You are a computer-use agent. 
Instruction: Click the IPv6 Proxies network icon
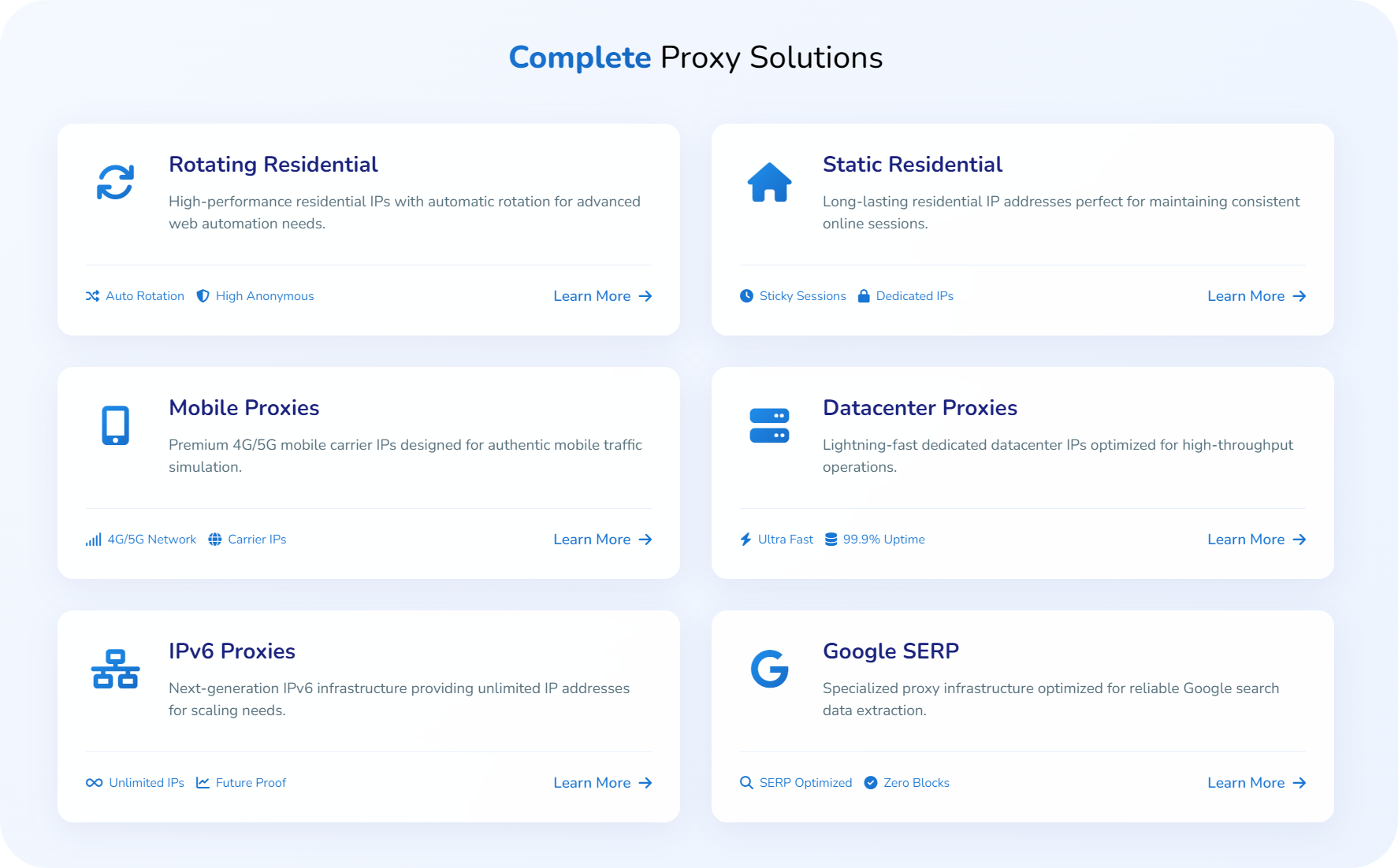(x=115, y=669)
